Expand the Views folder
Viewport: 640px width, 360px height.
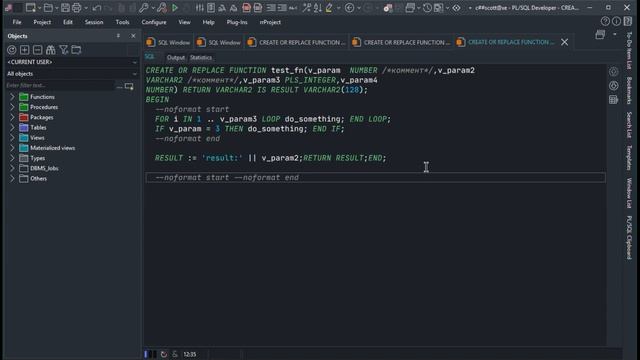coord(12,138)
